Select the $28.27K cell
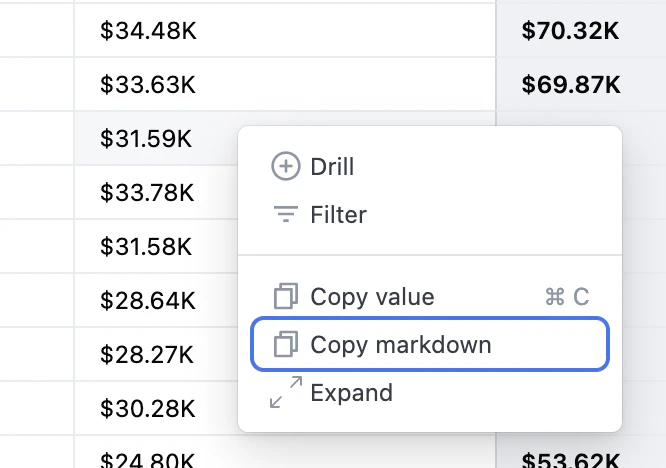Image resolution: width=666 pixels, height=468 pixels. [156, 354]
